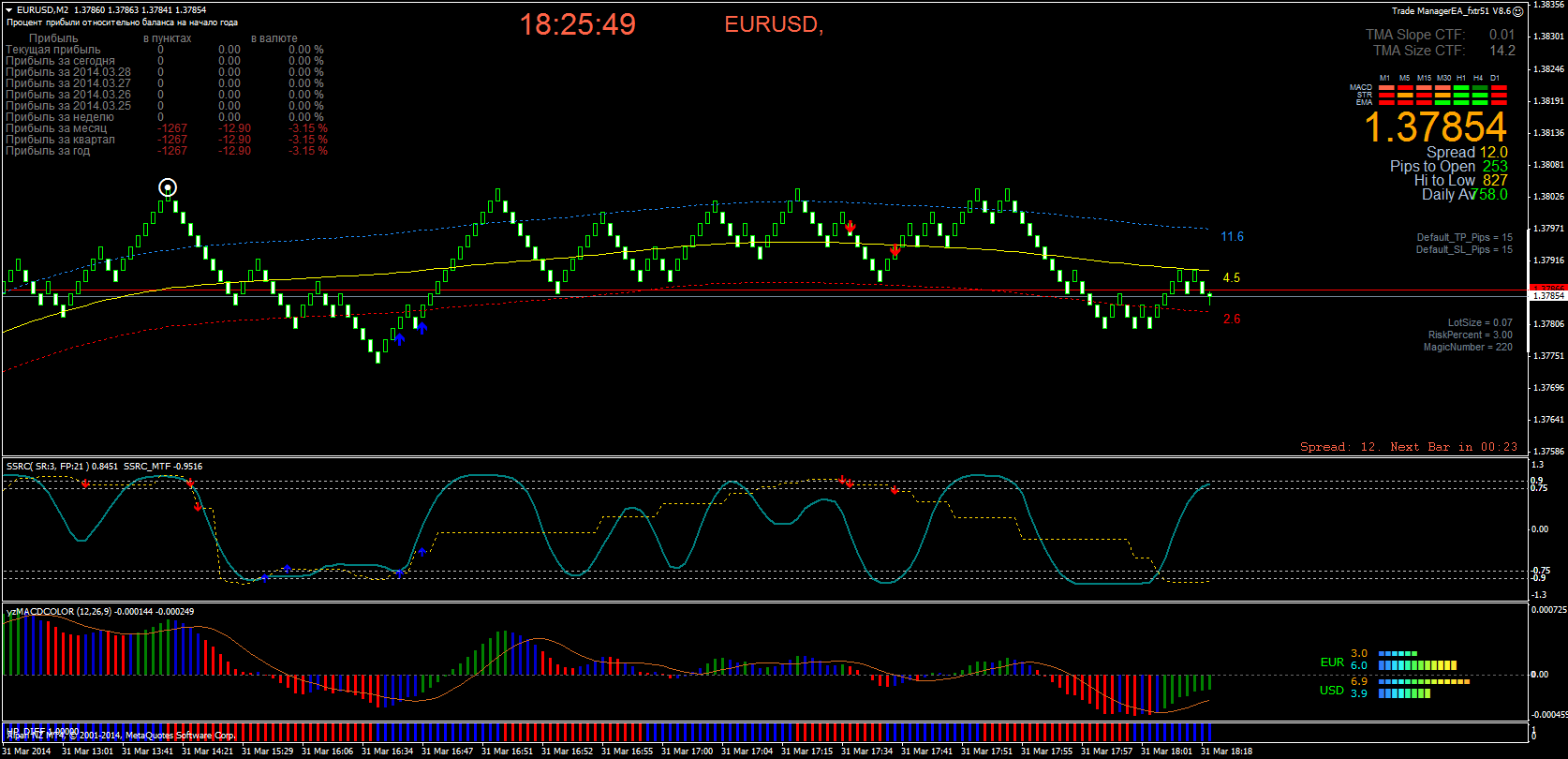Click the Pips to Open value 253
Image resolution: width=1568 pixels, height=759 pixels.
[x=1495, y=166]
